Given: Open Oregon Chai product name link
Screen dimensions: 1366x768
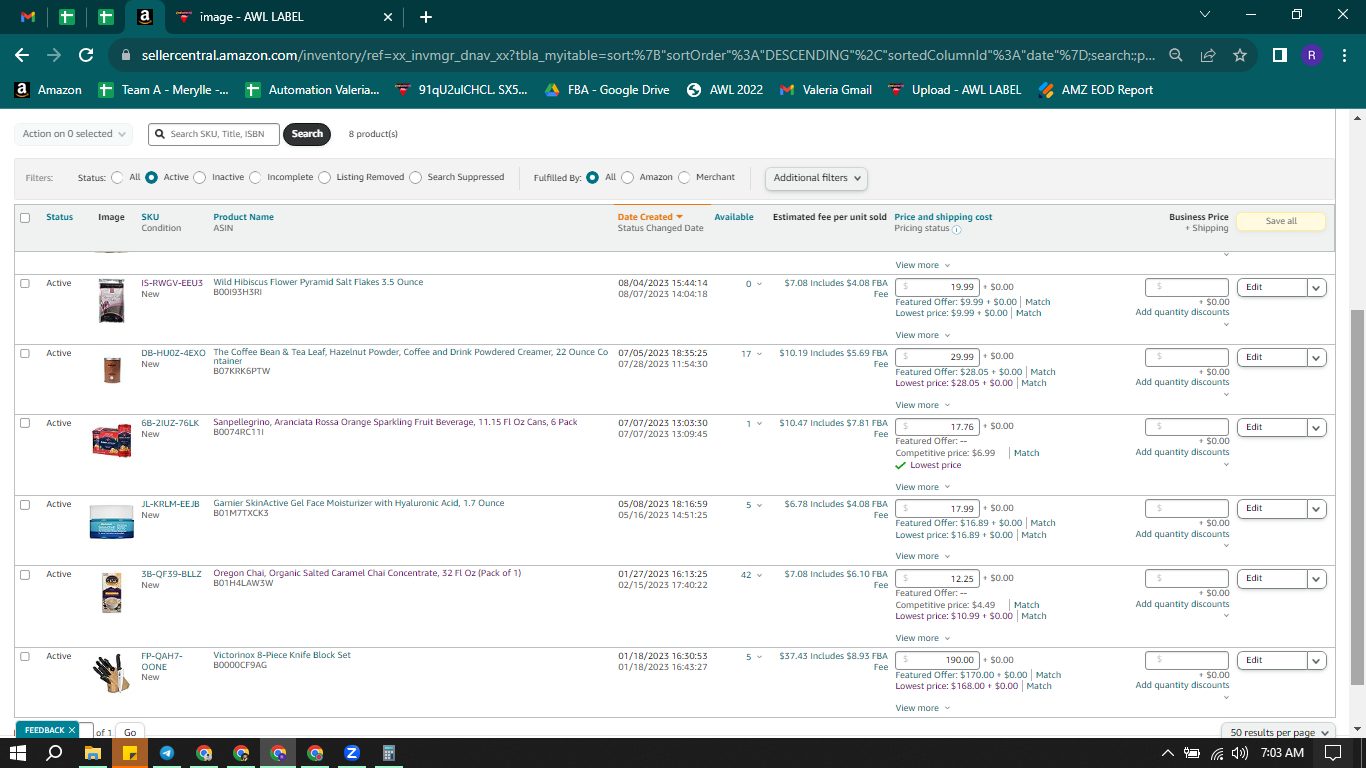Looking at the screenshot, I should (367, 574).
